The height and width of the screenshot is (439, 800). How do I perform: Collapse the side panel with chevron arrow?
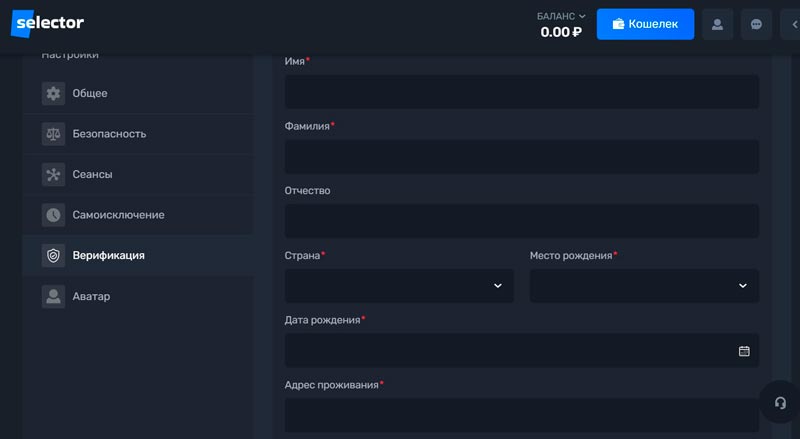point(790,24)
